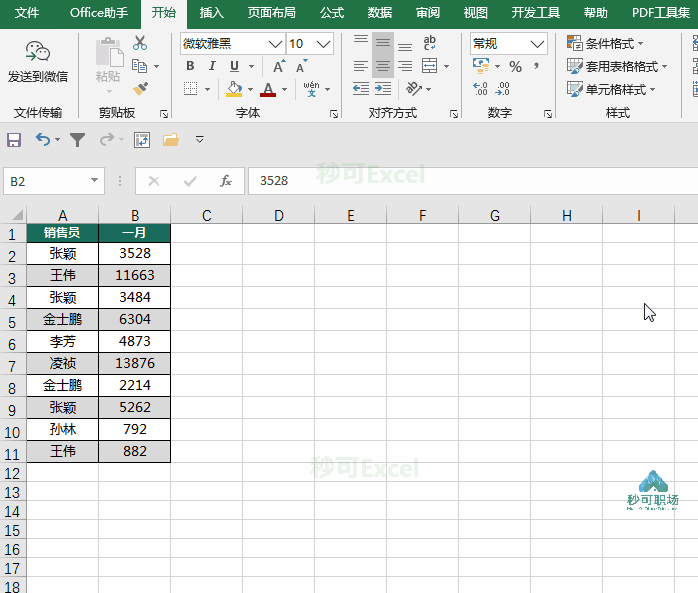The width and height of the screenshot is (698, 593).
Task: Click the custom toolbar screenshot-style icon
Action: click(x=142, y=140)
